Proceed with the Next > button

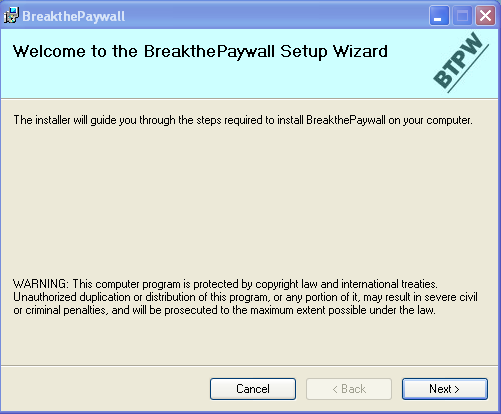click(x=445, y=389)
